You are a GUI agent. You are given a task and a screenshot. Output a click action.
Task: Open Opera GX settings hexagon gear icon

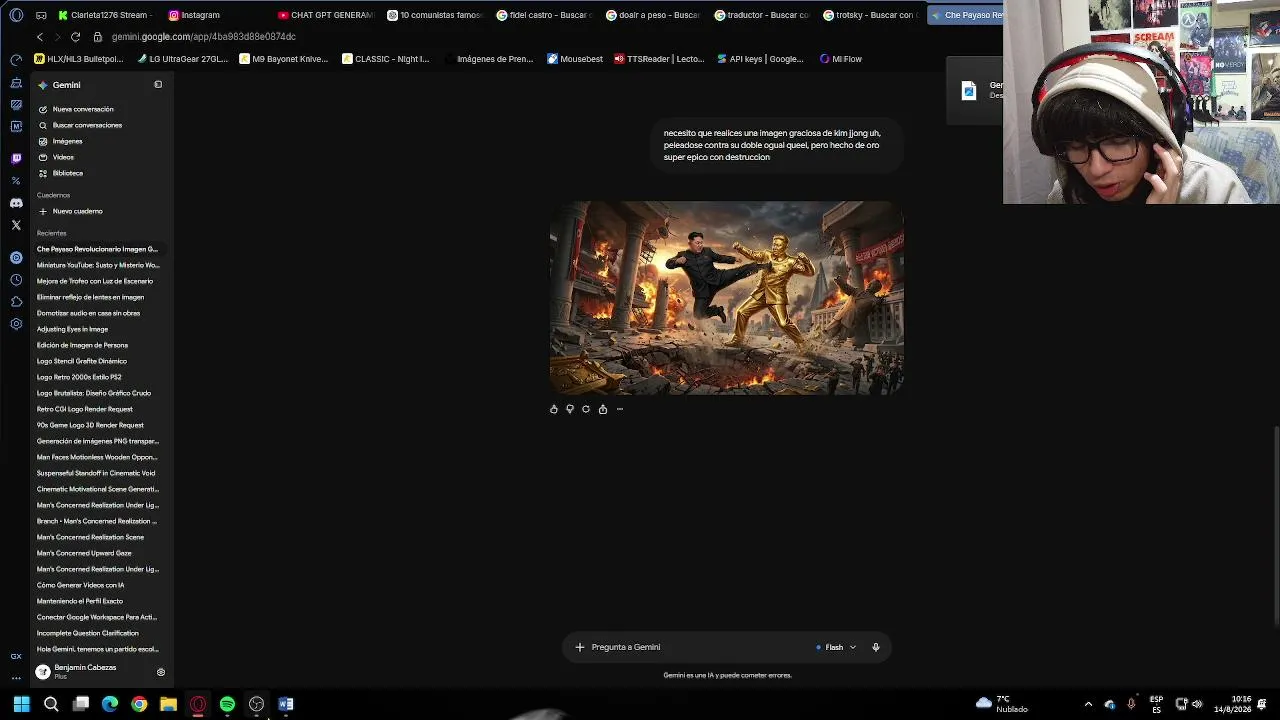click(x=16, y=324)
